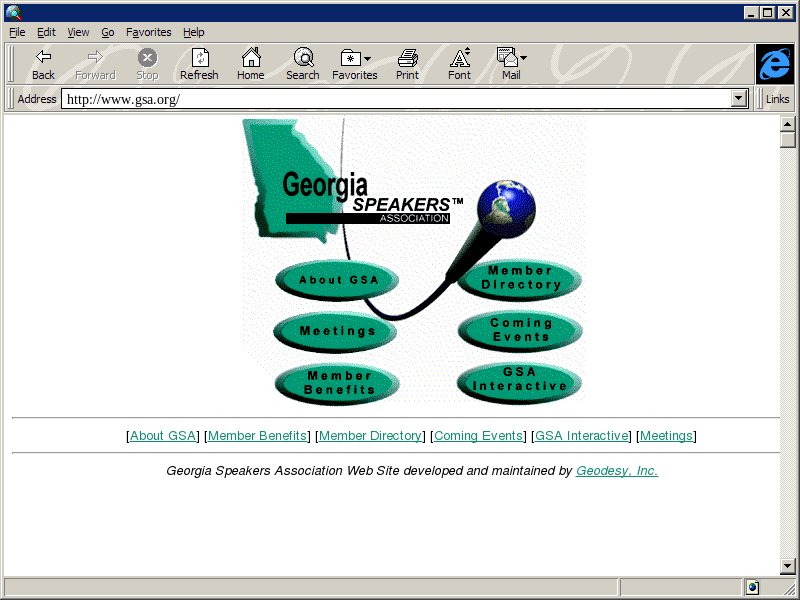
Task: Open the File menu
Action: coord(17,32)
